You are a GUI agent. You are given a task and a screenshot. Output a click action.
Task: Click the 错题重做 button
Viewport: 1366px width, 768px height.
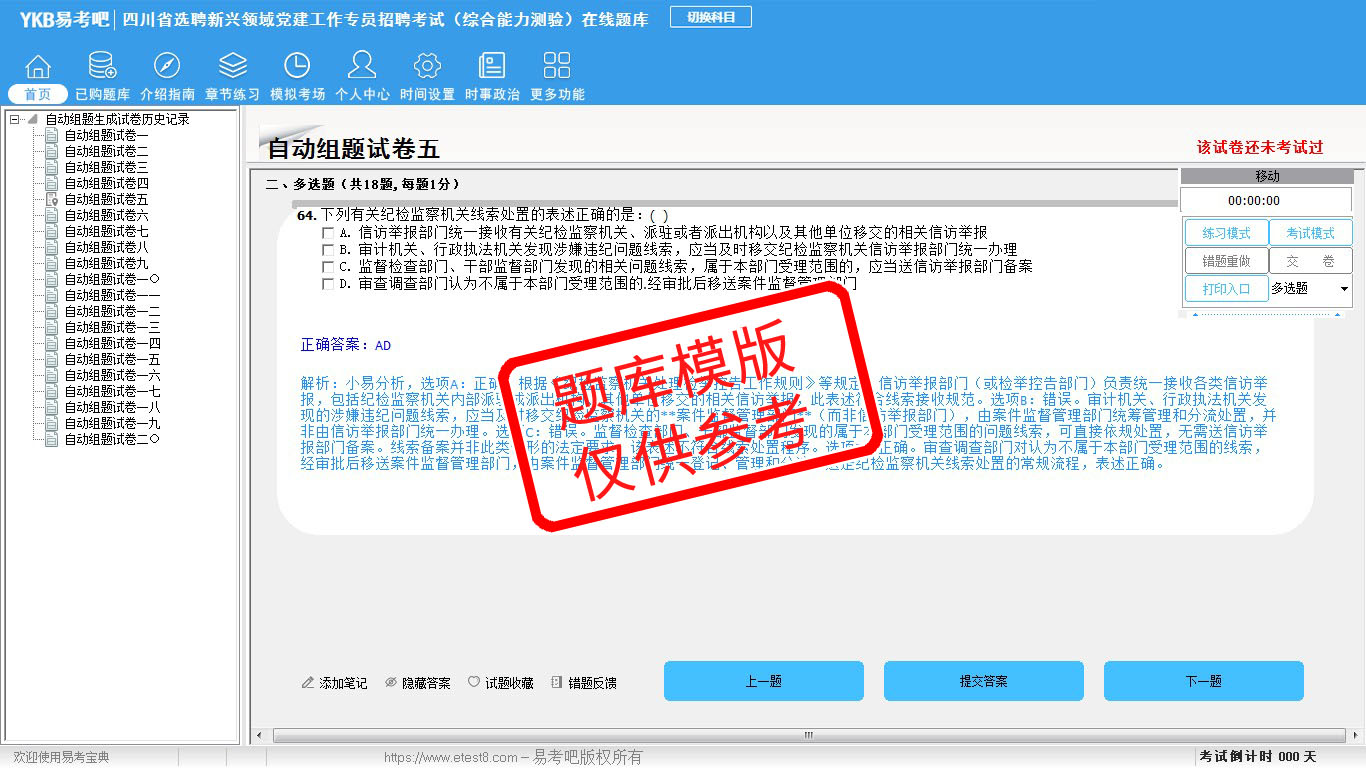(x=1226, y=261)
